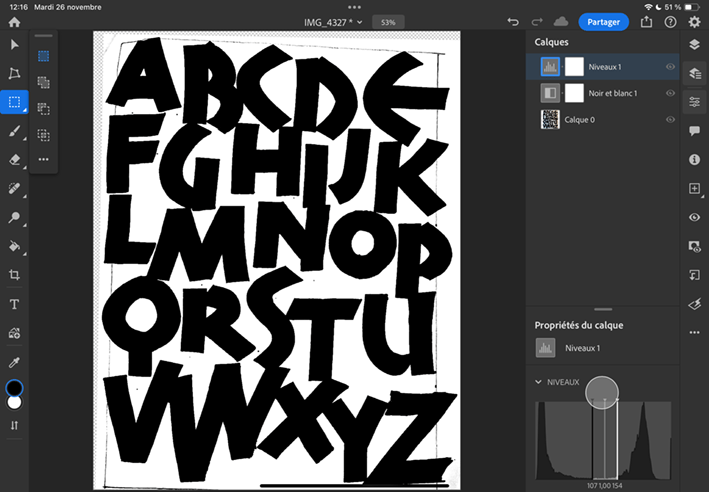The height and width of the screenshot is (492, 709).
Task: Pick the Crop tool
Action: pyautogui.click(x=14, y=274)
